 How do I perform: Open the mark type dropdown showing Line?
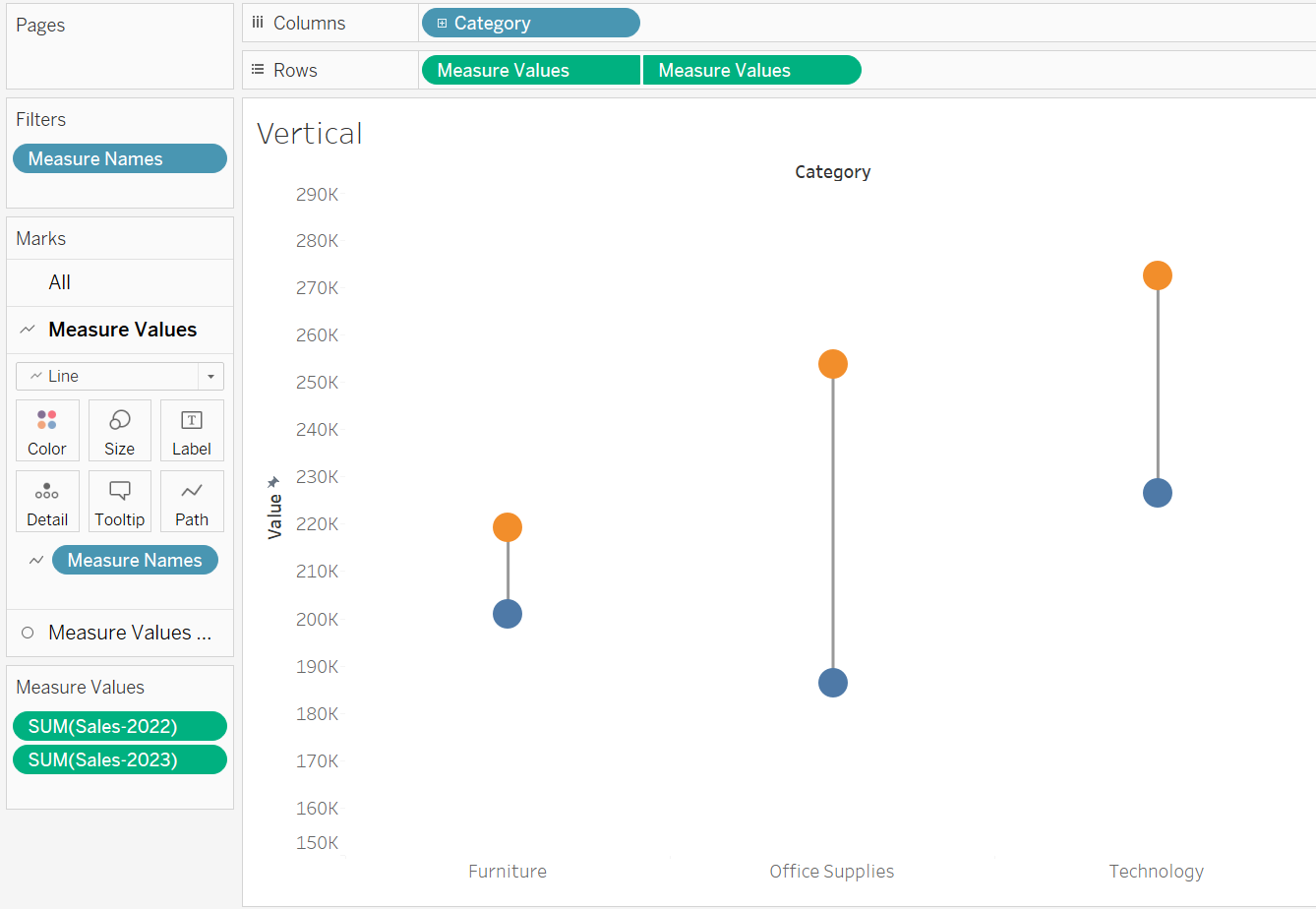coord(209,376)
